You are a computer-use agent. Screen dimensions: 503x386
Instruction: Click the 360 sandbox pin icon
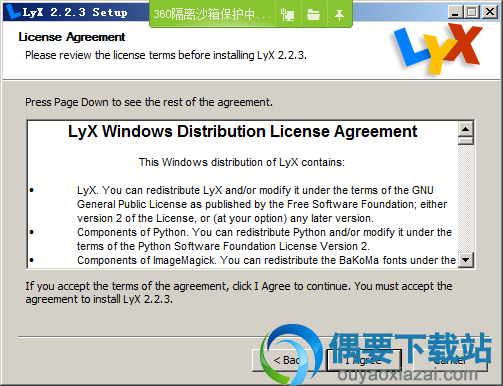tap(339, 14)
